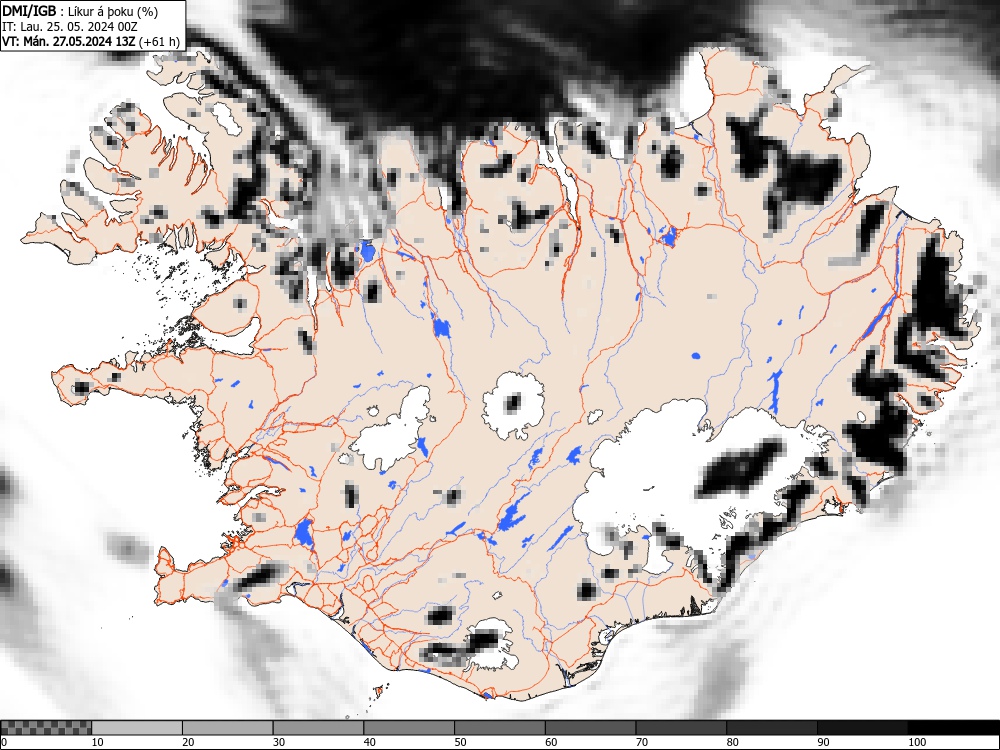Image resolution: width=1000 pixels, height=750 pixels.
Task: Click the legend label '60'
Action: (551, 742)
